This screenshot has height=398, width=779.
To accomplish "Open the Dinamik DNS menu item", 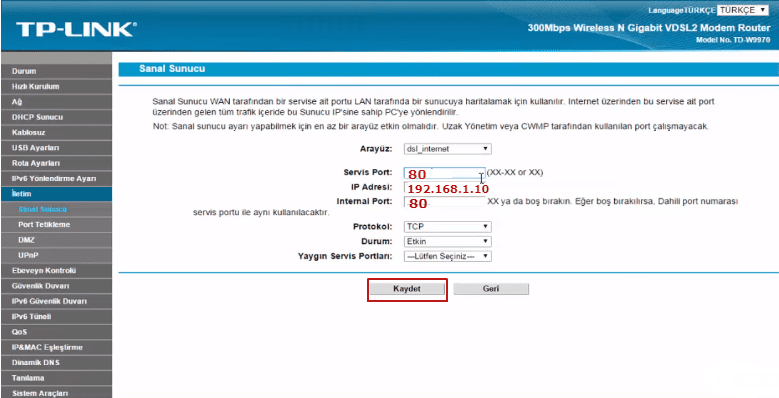I will (56, 363).
